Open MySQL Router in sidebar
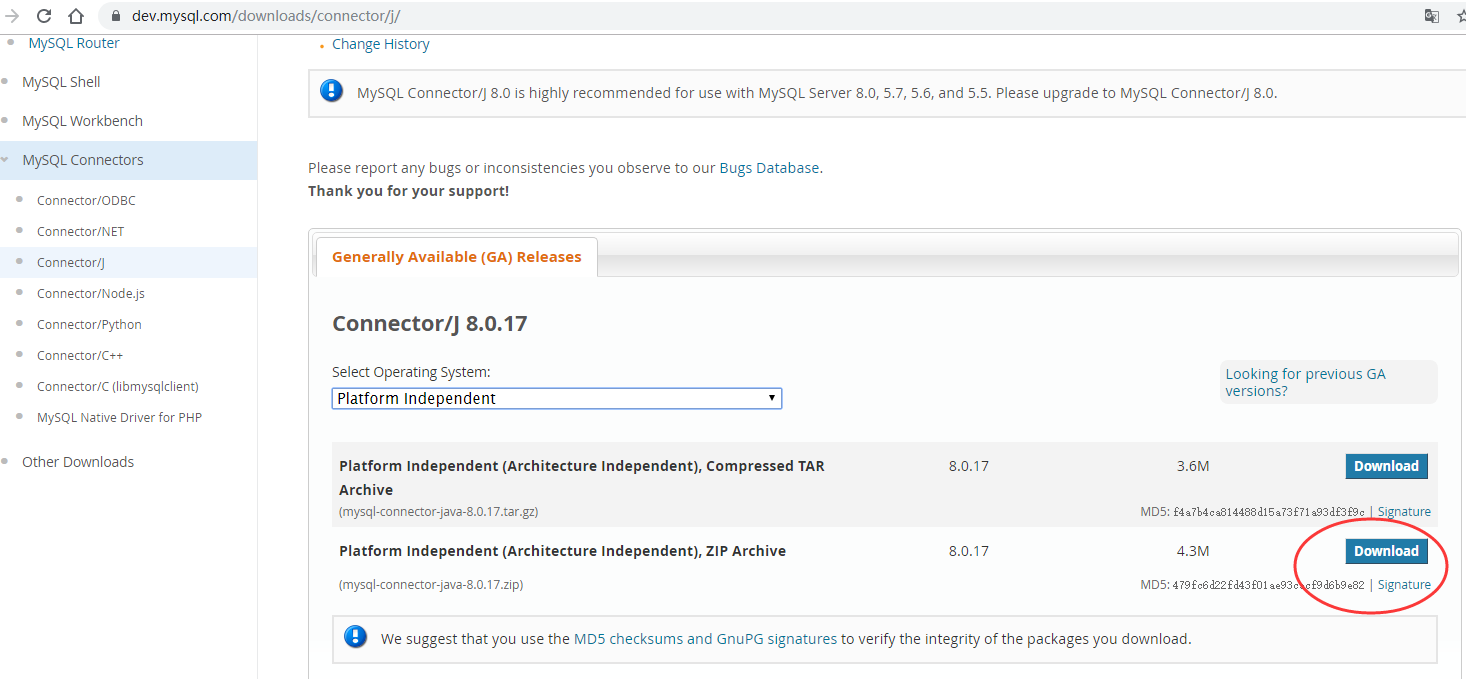 pyautogui.click(x=74, y=43)
